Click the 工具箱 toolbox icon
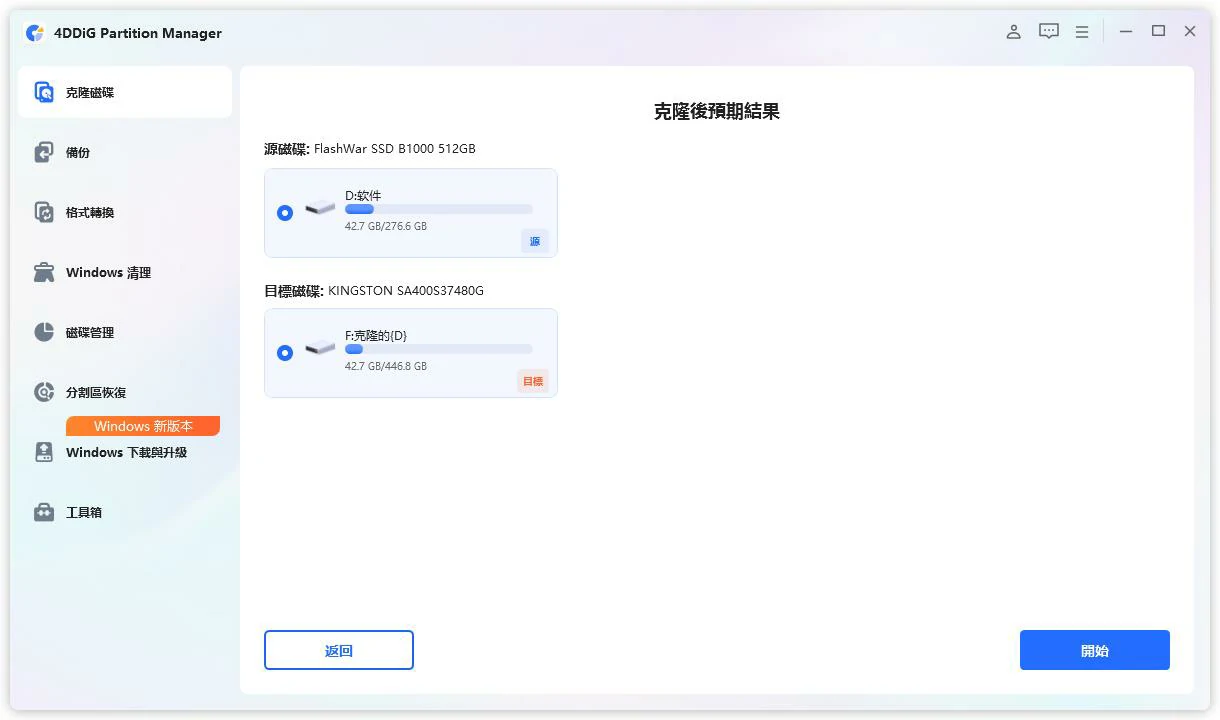Viewport: 1220px width, 720px height. [44, 512]
